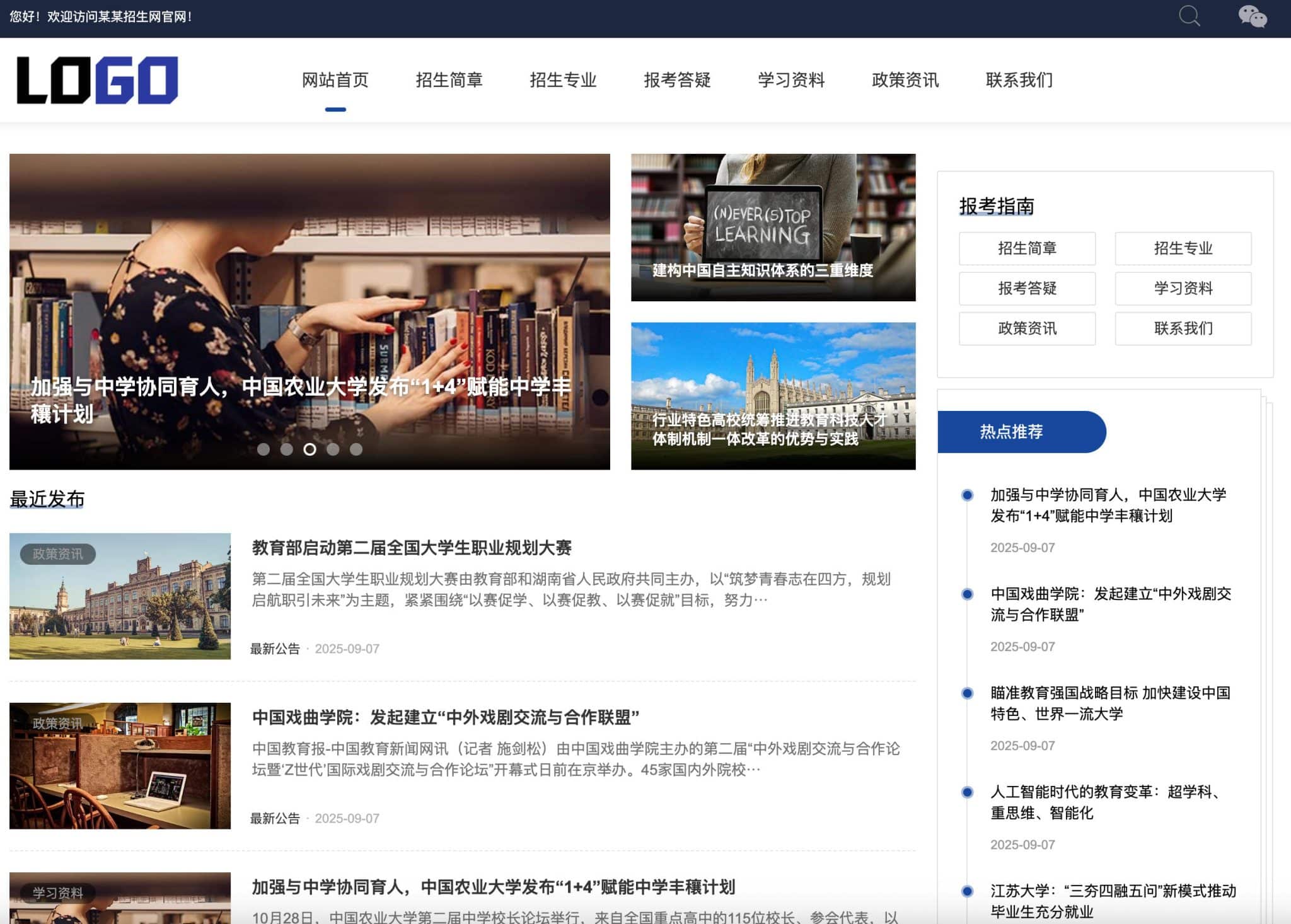
Task: Open the library bookshelf banner slide
Action: (x=310, y=311)
